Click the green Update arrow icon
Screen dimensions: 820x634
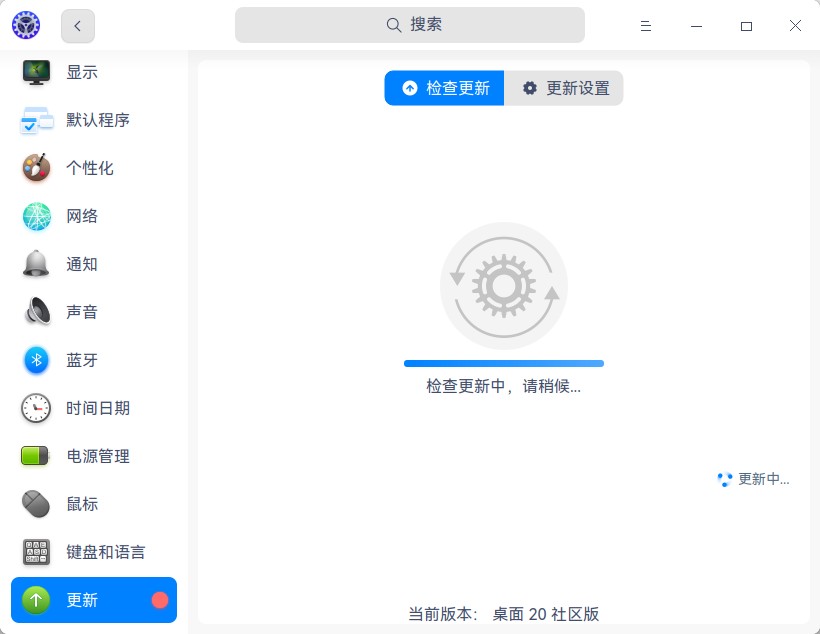(x=36, y=600)
